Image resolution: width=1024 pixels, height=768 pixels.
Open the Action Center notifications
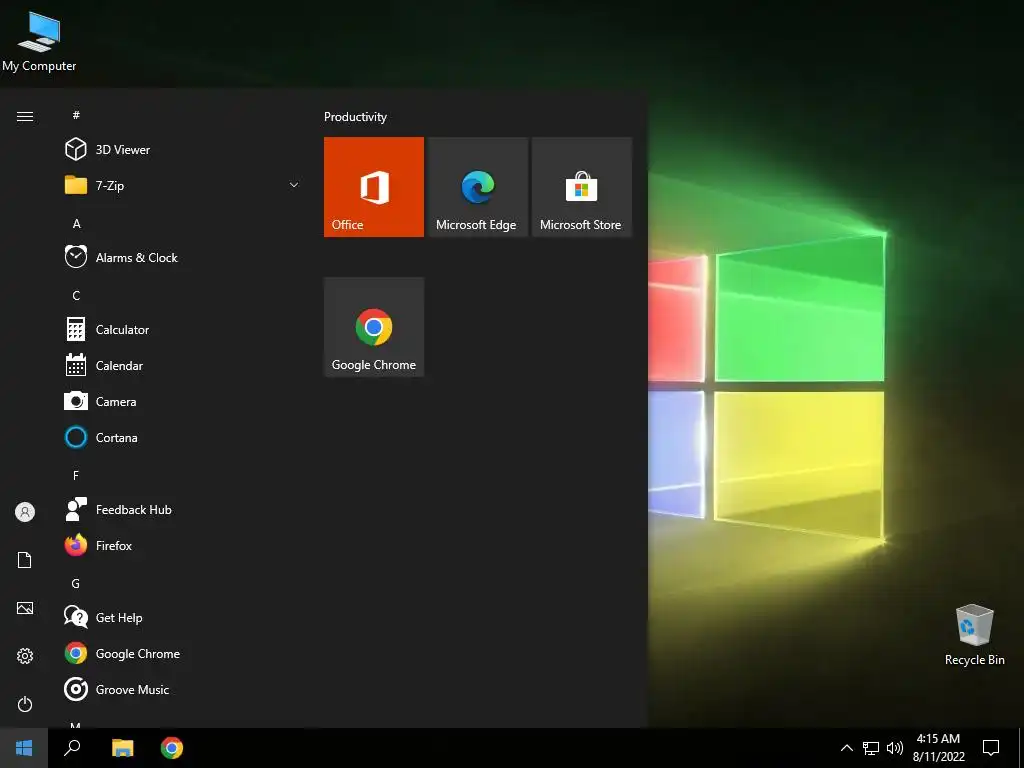[991, 748]
